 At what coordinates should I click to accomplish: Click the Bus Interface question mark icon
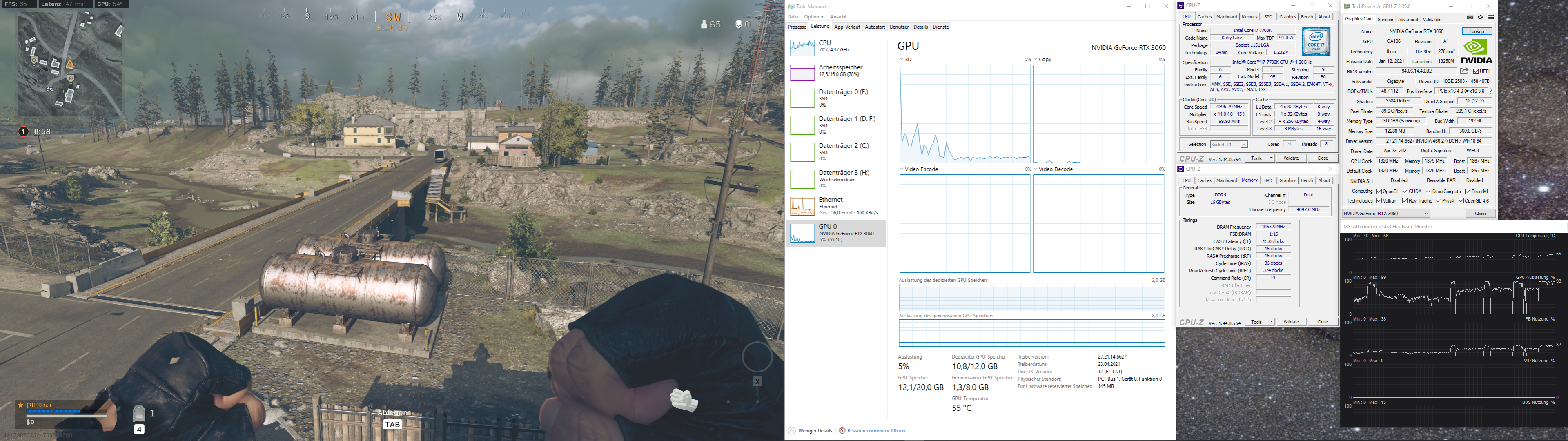1491,91
